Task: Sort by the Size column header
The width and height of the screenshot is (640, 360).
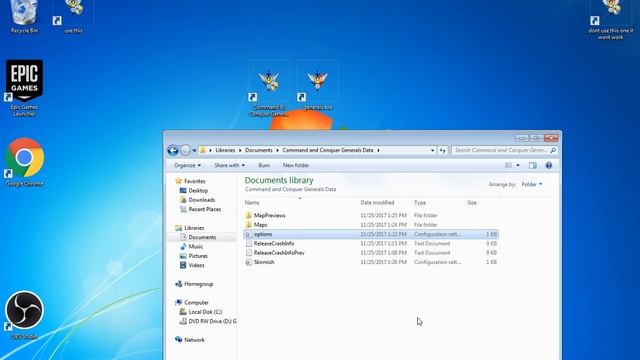Action: [x=482, y=202]
